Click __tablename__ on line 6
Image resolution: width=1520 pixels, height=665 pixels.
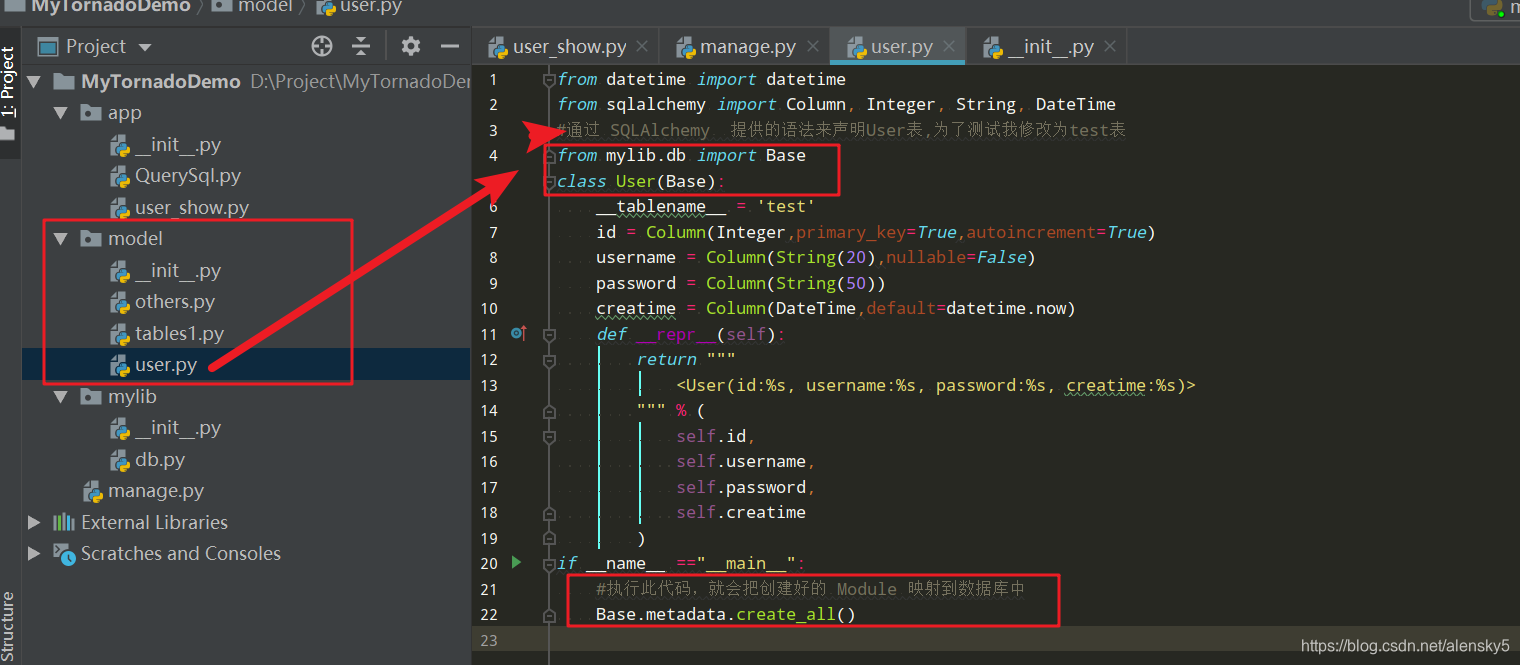tap(661, 207)
